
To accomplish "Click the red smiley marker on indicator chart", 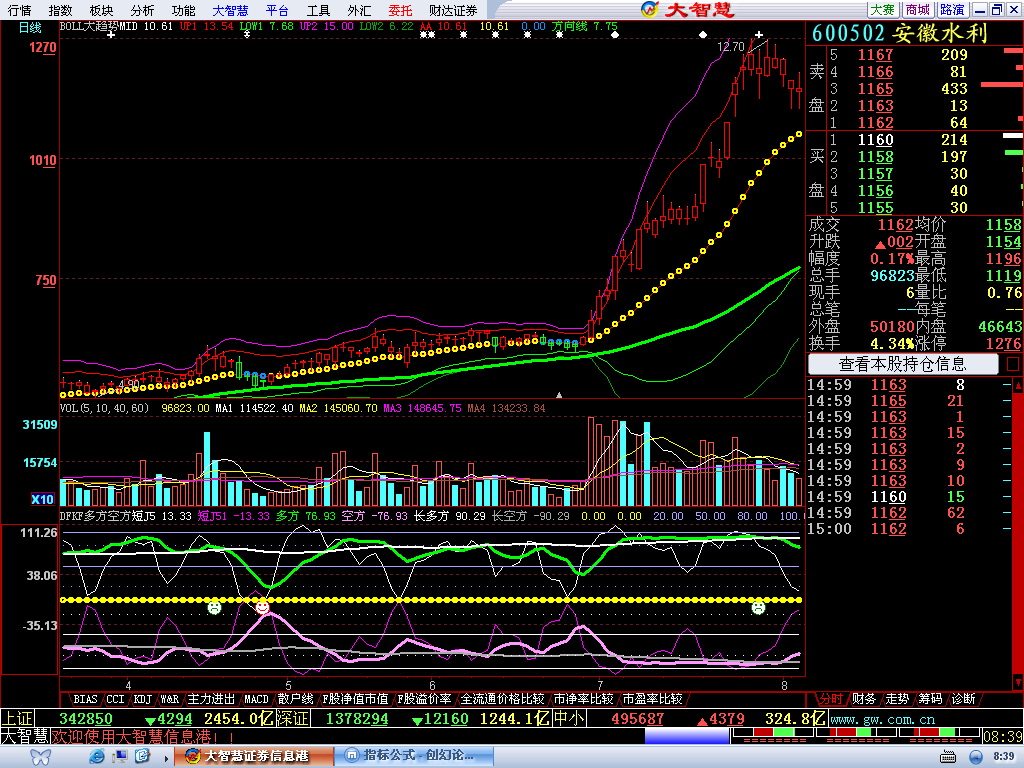I will click(262, 607).
